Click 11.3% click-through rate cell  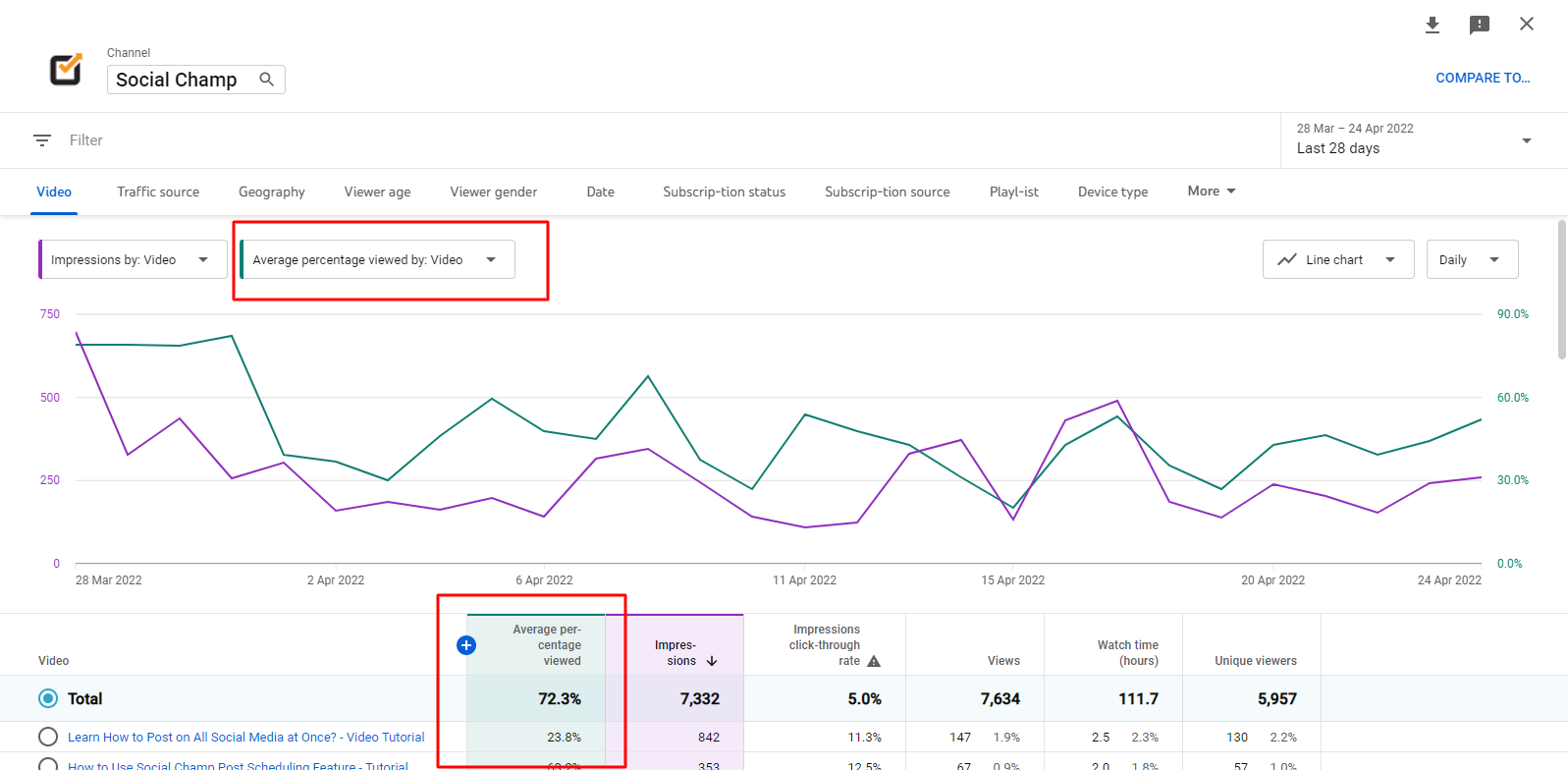pyautogui.click(x=865, y=738)
